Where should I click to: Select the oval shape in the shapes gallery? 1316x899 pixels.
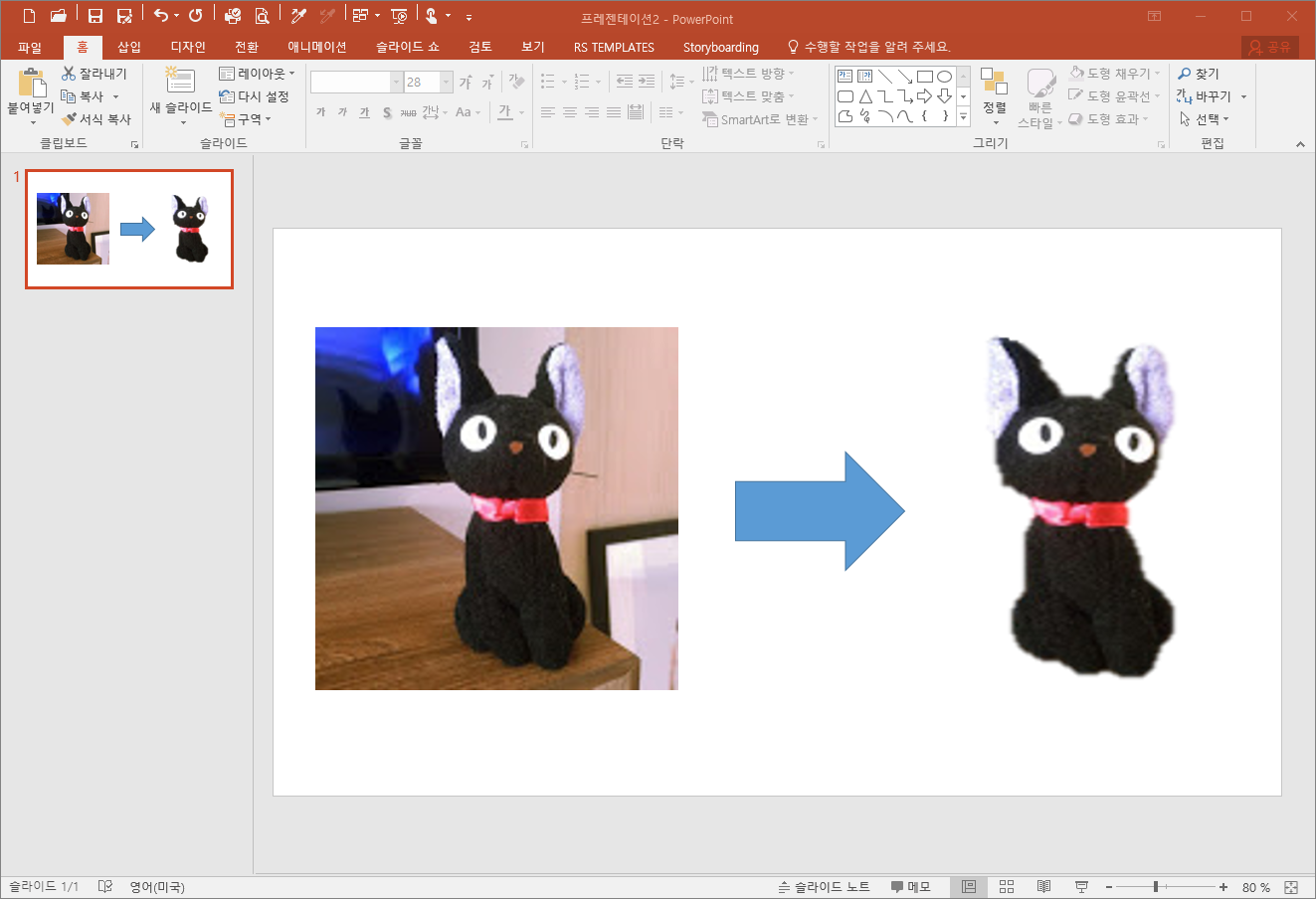pos(944,77)
